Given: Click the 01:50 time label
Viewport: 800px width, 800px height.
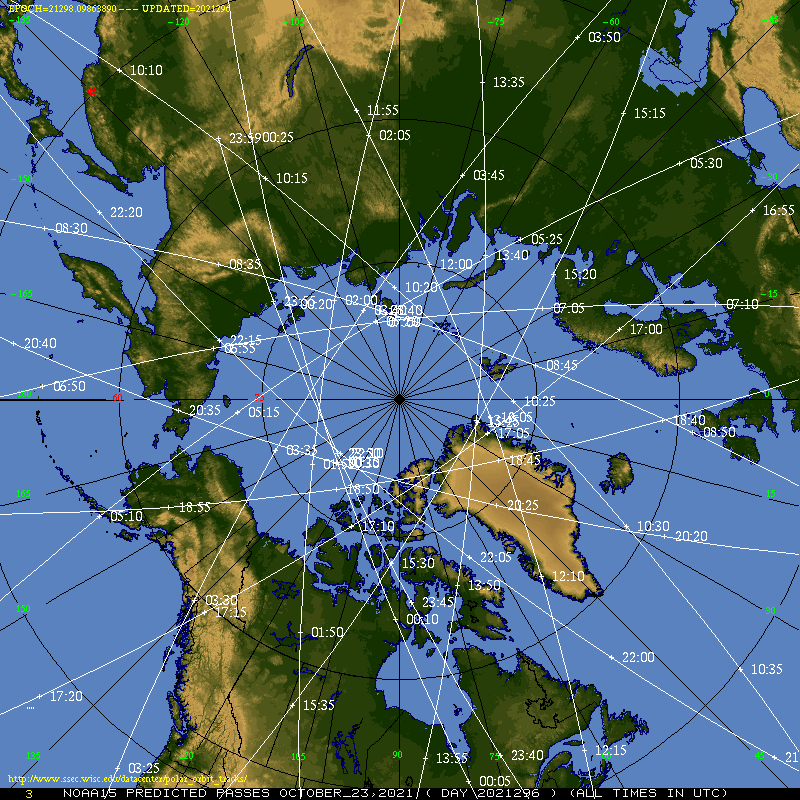Looking at the screenshot, I should pyautogui.click(x=327, y=633).
